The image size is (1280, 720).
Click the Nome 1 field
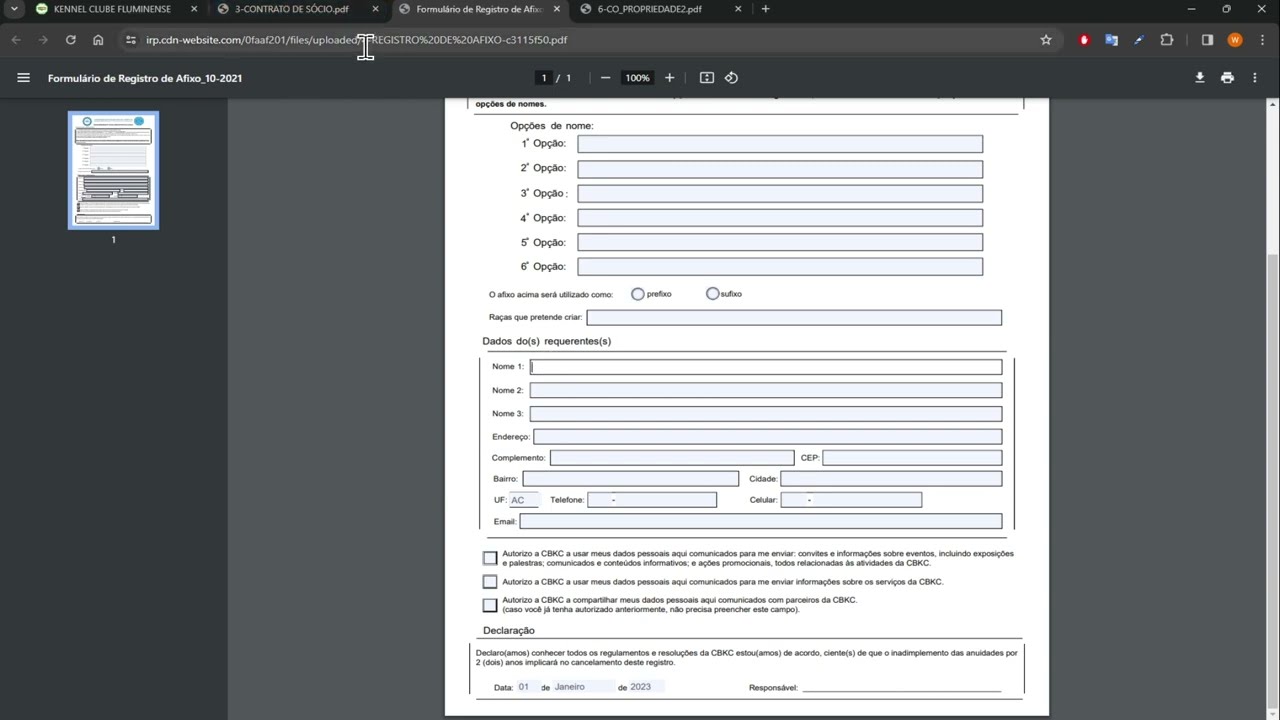[x=766, y=367]
